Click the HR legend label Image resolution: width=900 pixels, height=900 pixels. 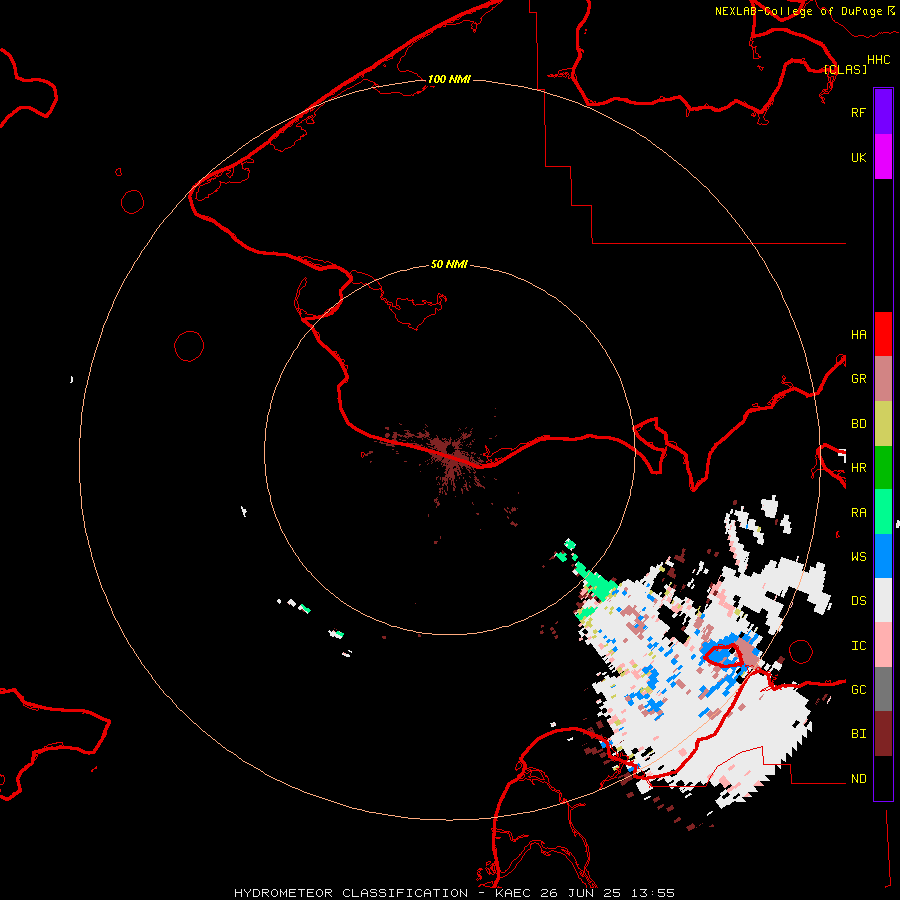[858, 468]
